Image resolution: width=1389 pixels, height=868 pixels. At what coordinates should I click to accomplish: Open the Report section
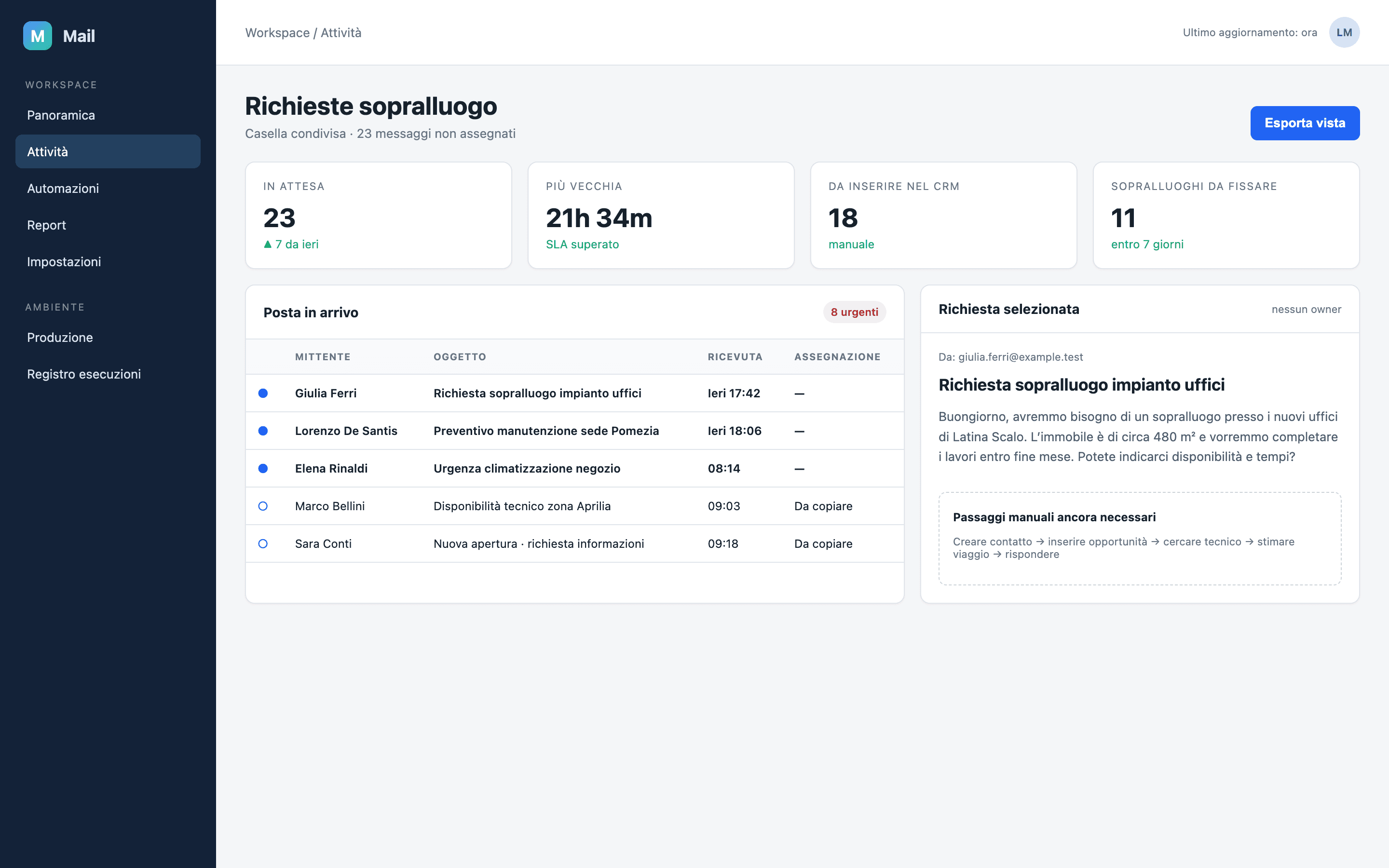[108, 225]
